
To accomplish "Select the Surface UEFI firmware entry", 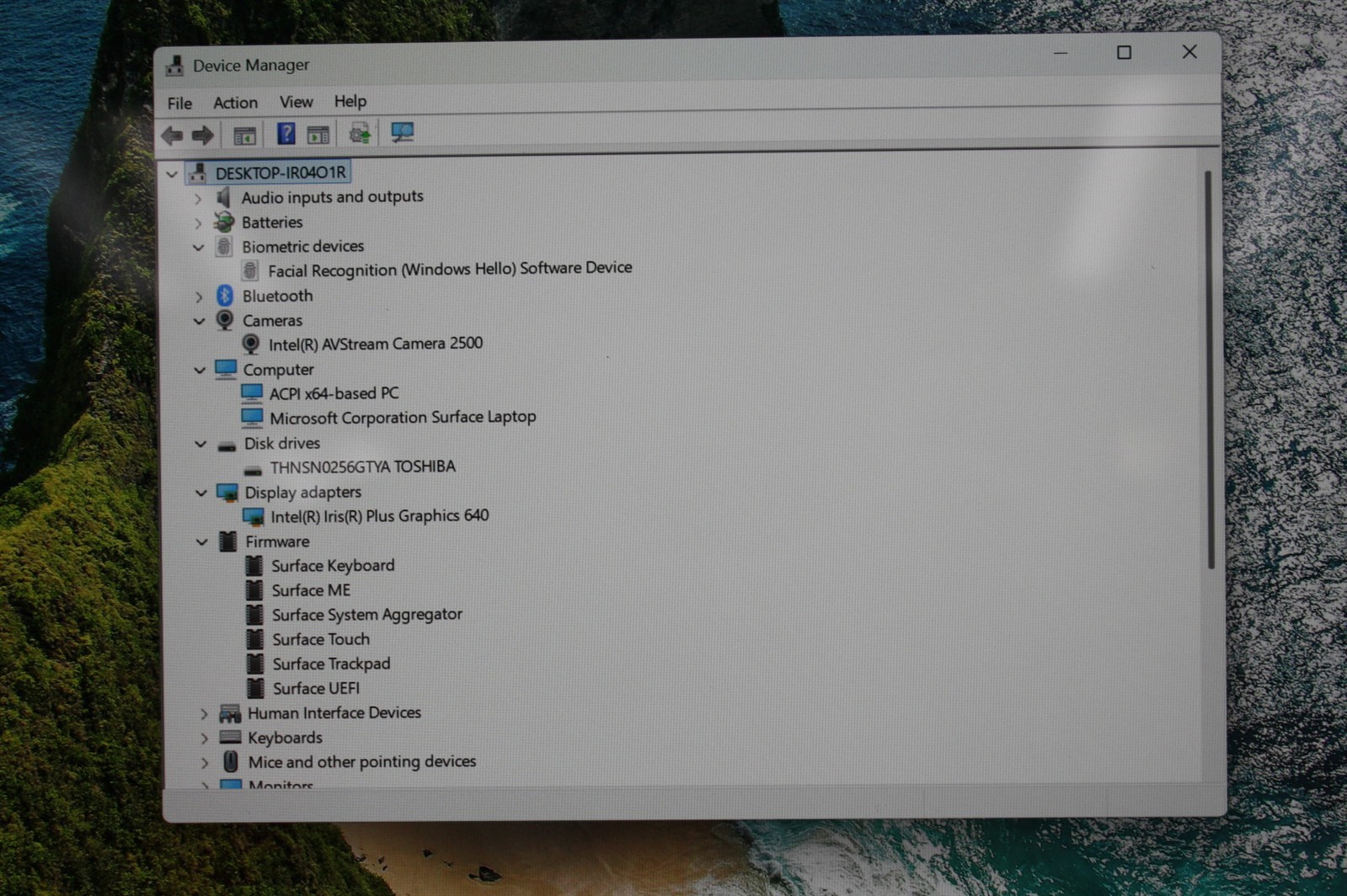I will [316, 689].
